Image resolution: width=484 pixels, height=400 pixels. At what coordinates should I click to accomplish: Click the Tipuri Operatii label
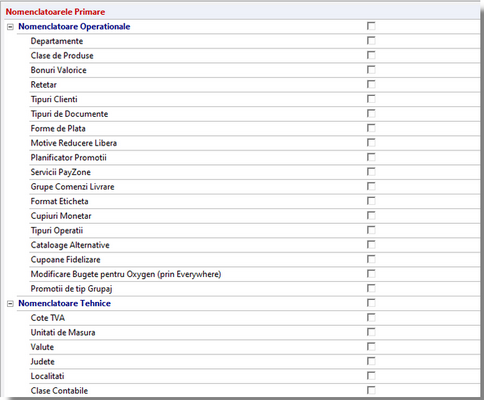pyautogui.click(x=57, y=231)
